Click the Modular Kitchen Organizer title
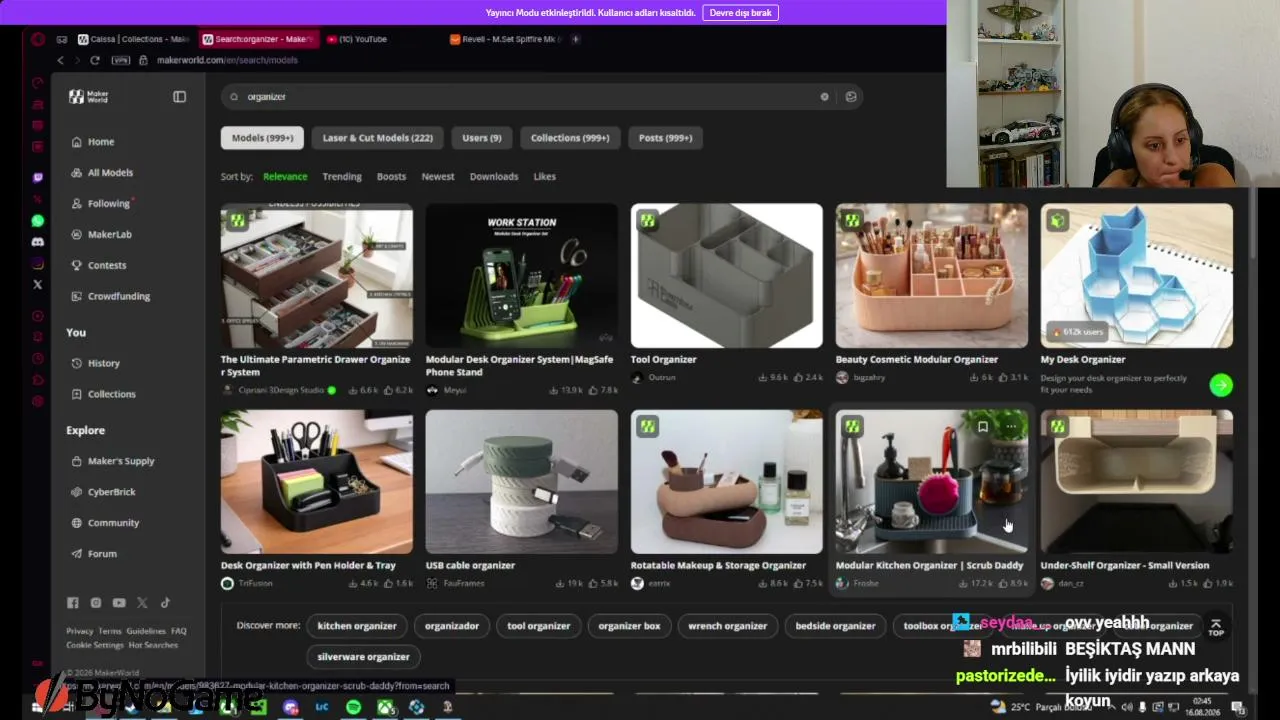Screen dimensions: 1280x720 pos(930,566)
